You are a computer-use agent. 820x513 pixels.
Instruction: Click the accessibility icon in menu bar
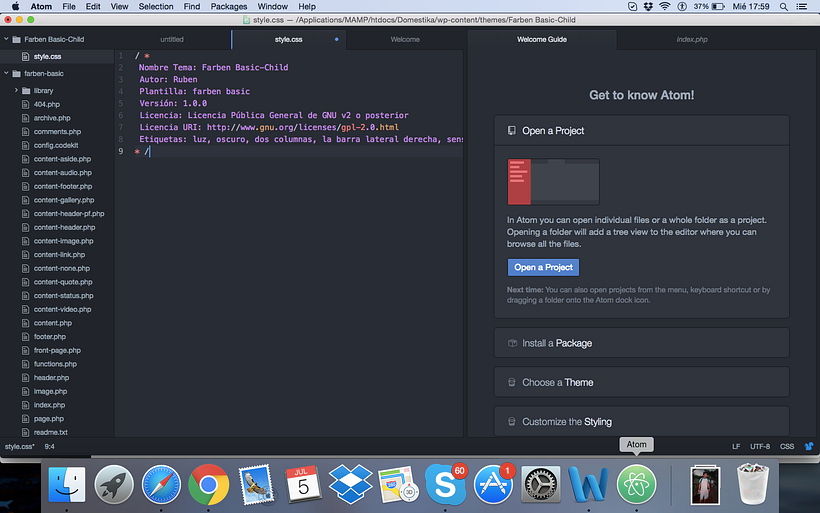click(x=682, y=6)
